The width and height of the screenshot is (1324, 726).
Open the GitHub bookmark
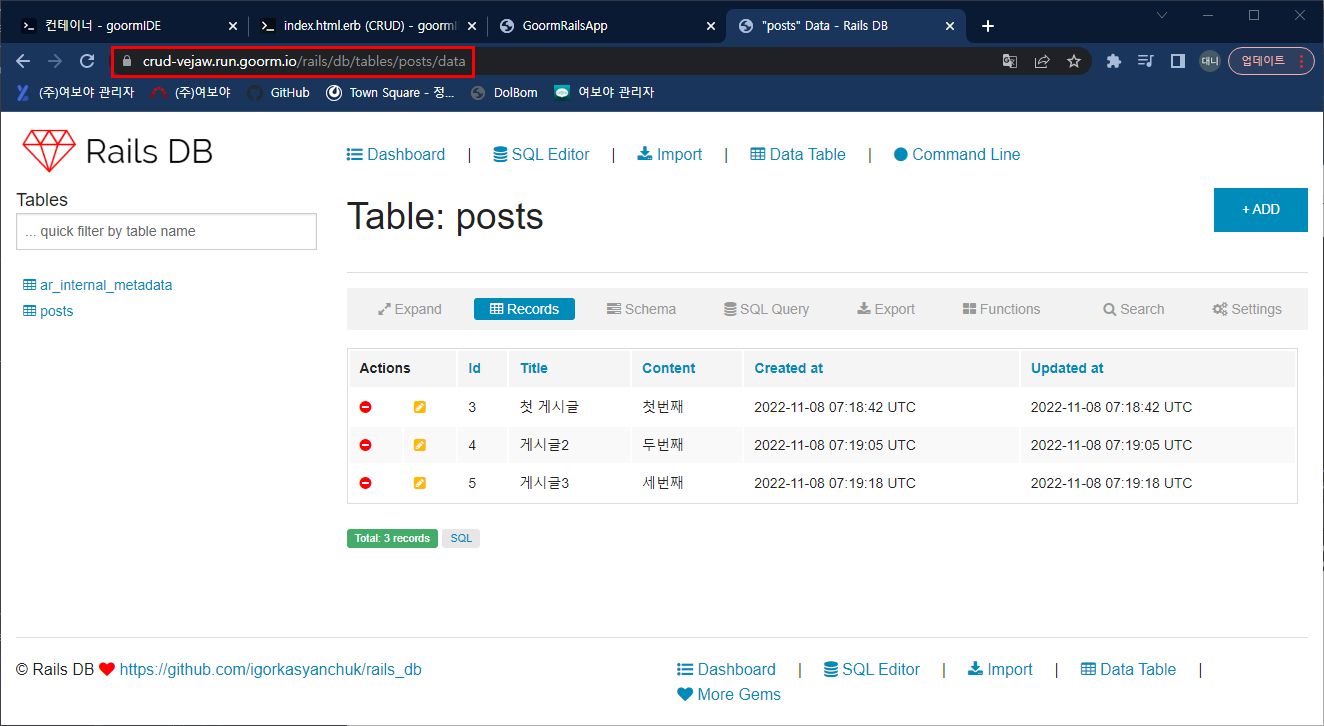pos(278,92)
